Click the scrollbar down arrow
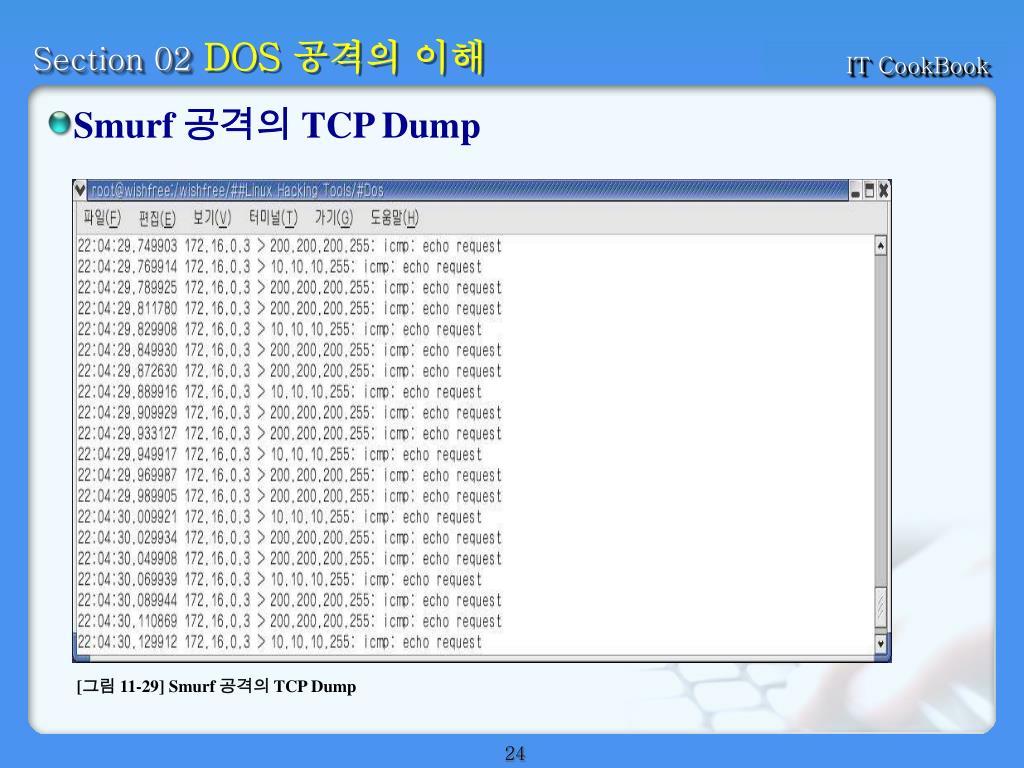Screen dimensions: 1024x768 [x=880, y=644]
